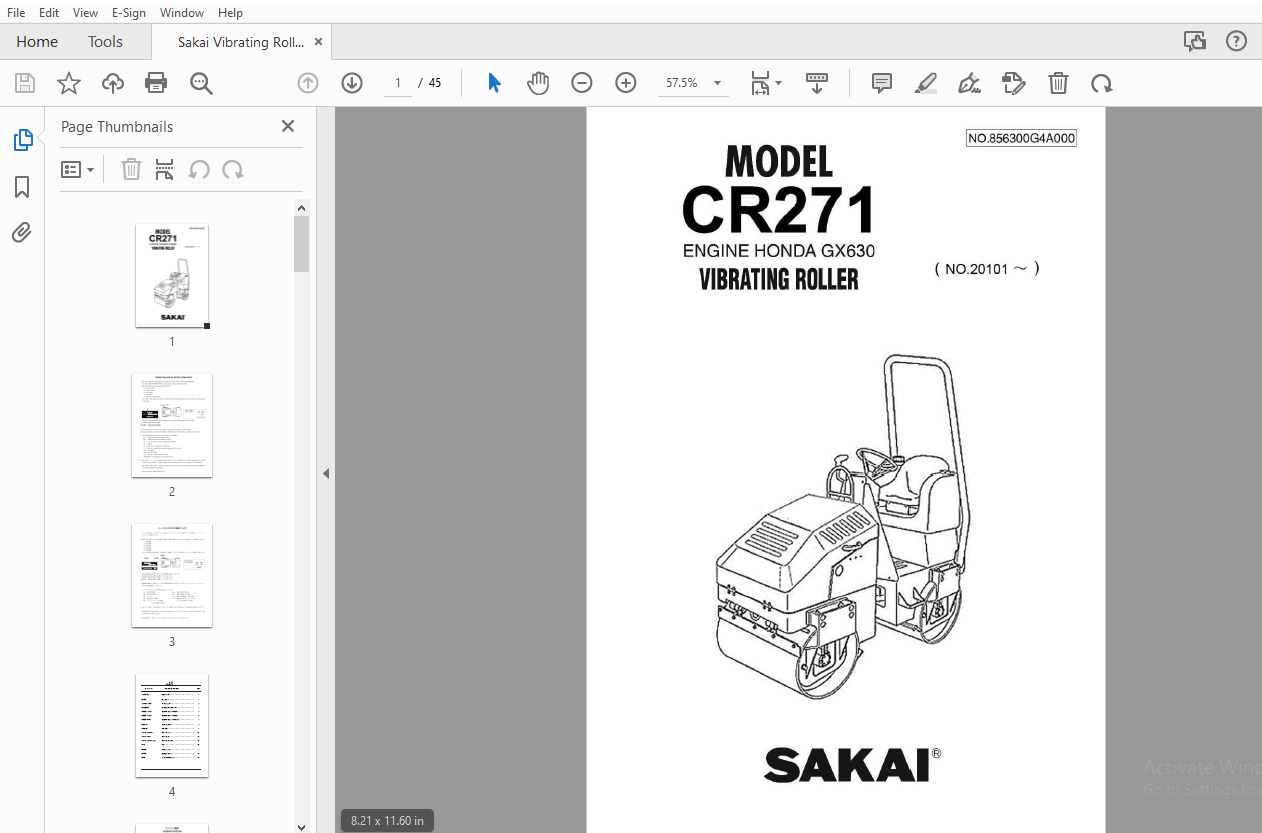Open the thumbnails options dropdown

point(78,170)
